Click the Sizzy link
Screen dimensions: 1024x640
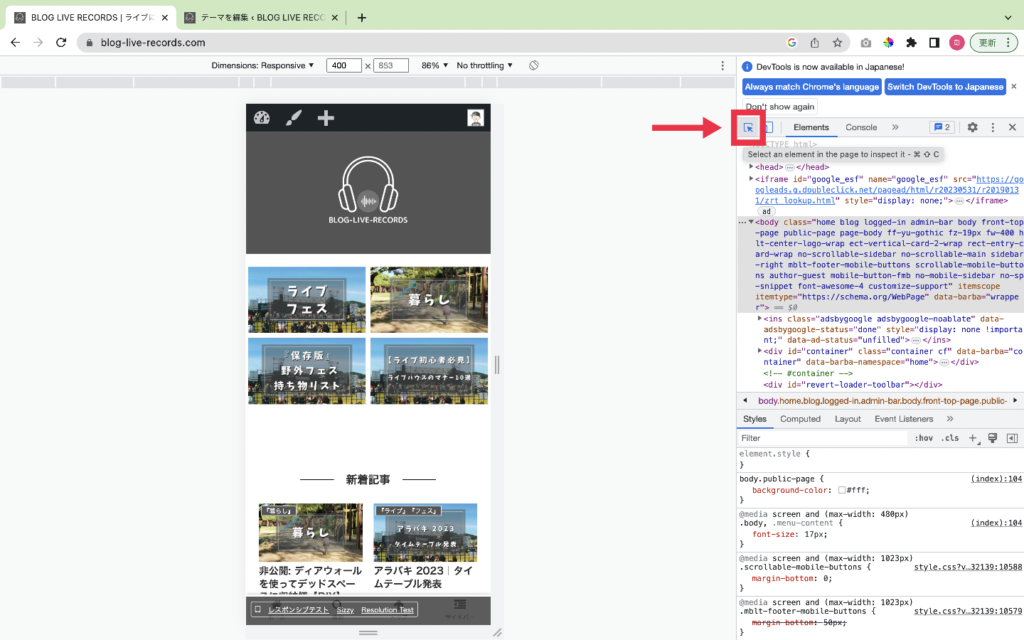(345, 610)
